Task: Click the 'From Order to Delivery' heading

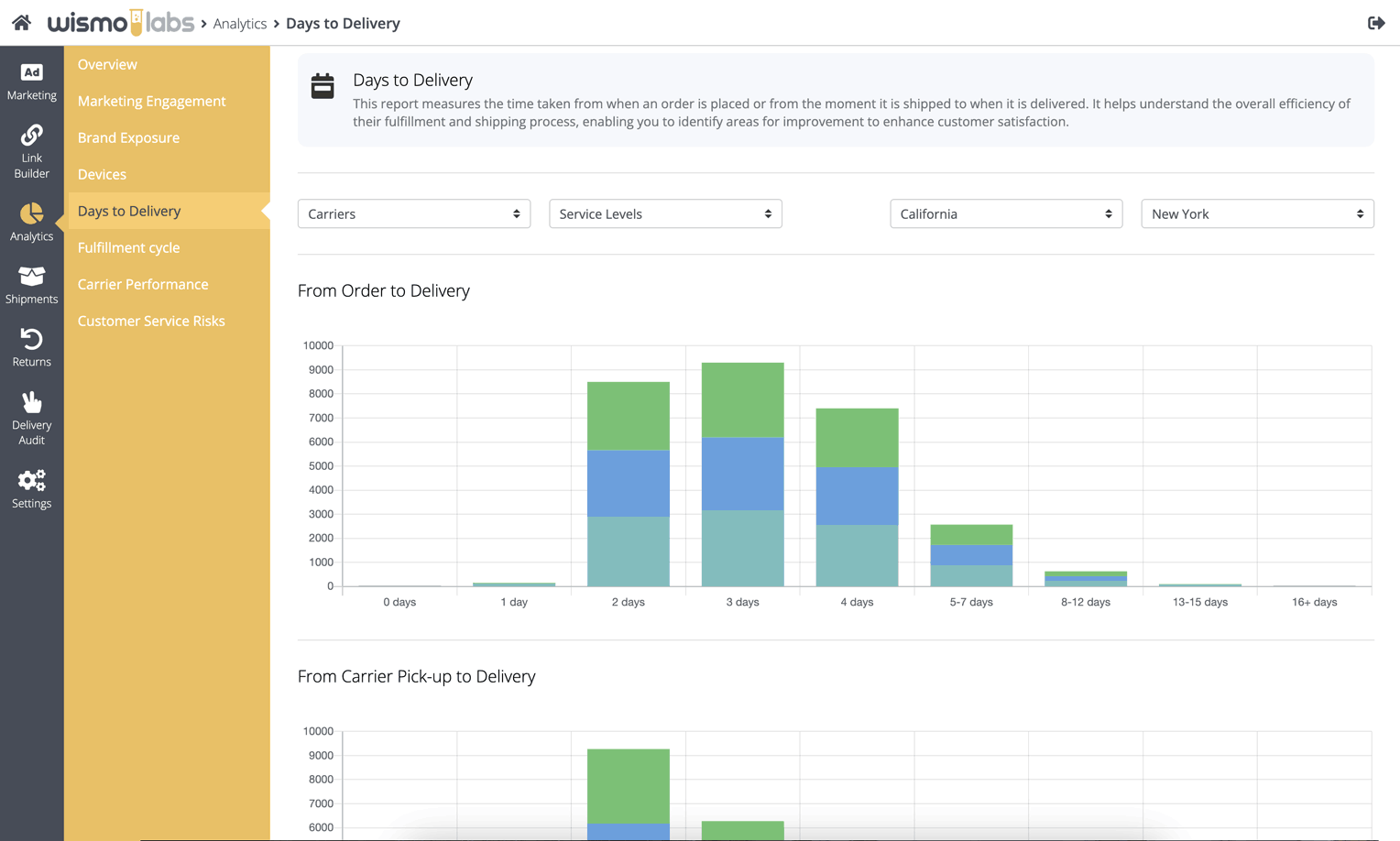Action: coord(384,290)
